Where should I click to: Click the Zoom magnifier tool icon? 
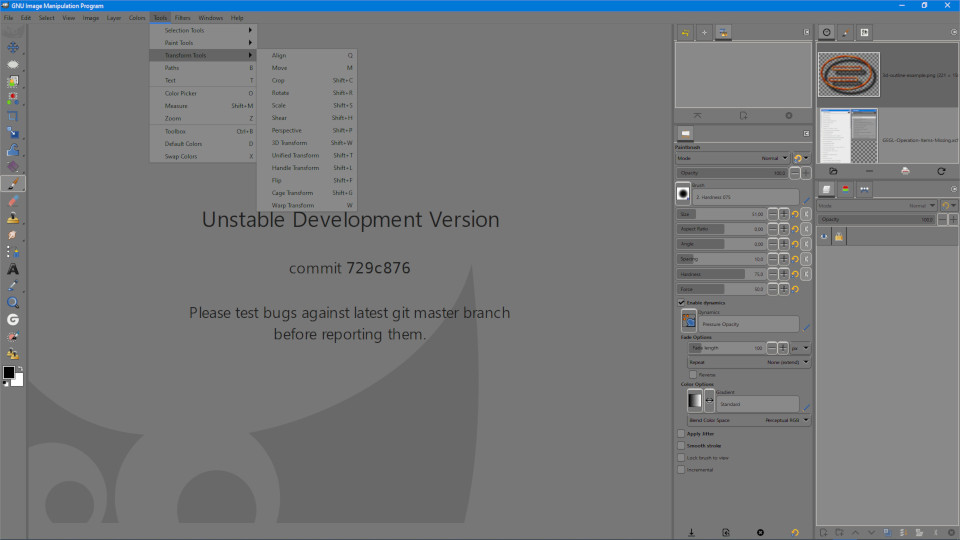[13, 302]
